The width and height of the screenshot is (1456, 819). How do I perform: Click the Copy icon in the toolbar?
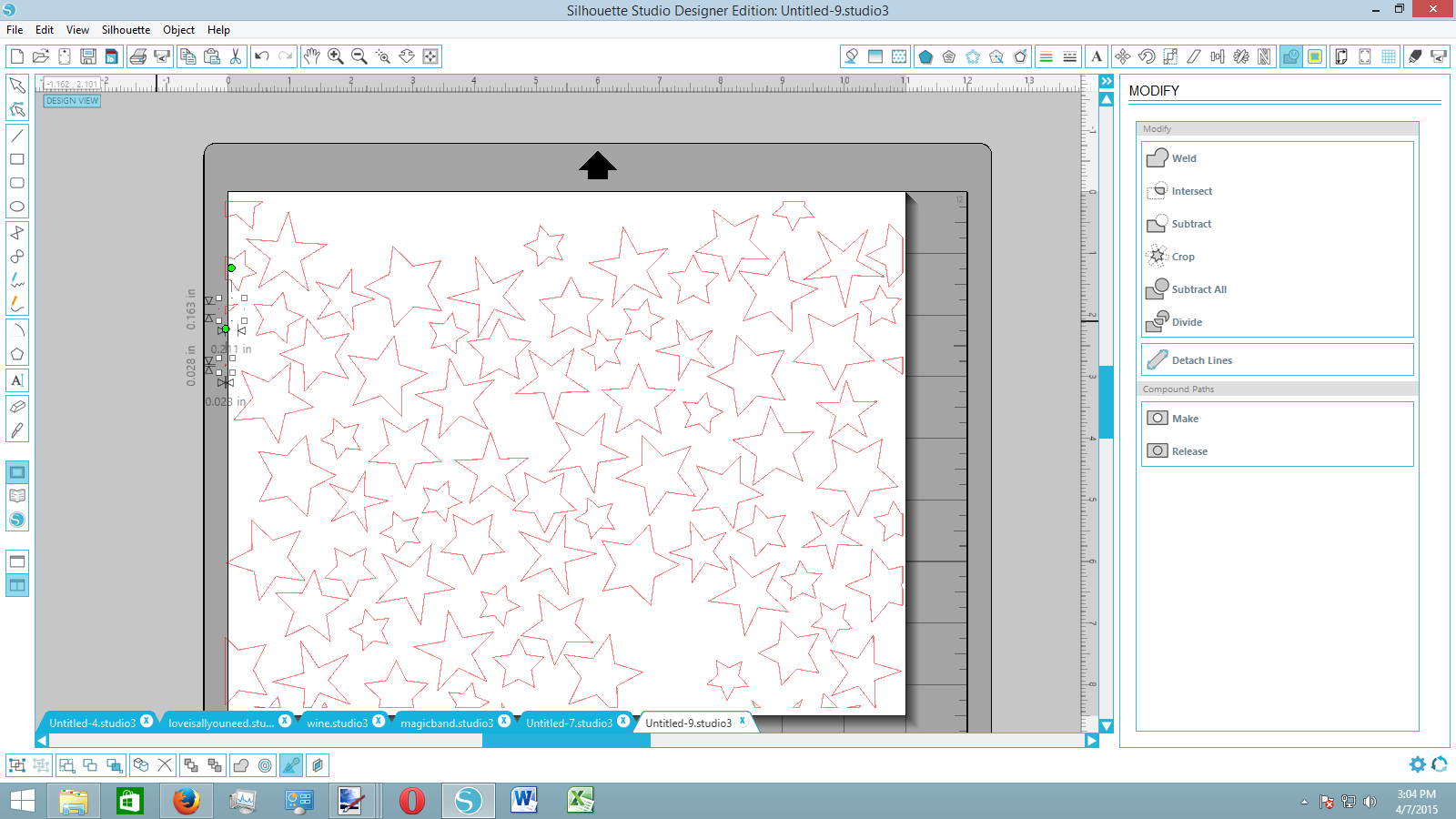pyautogui.click(x=188, y=56)
